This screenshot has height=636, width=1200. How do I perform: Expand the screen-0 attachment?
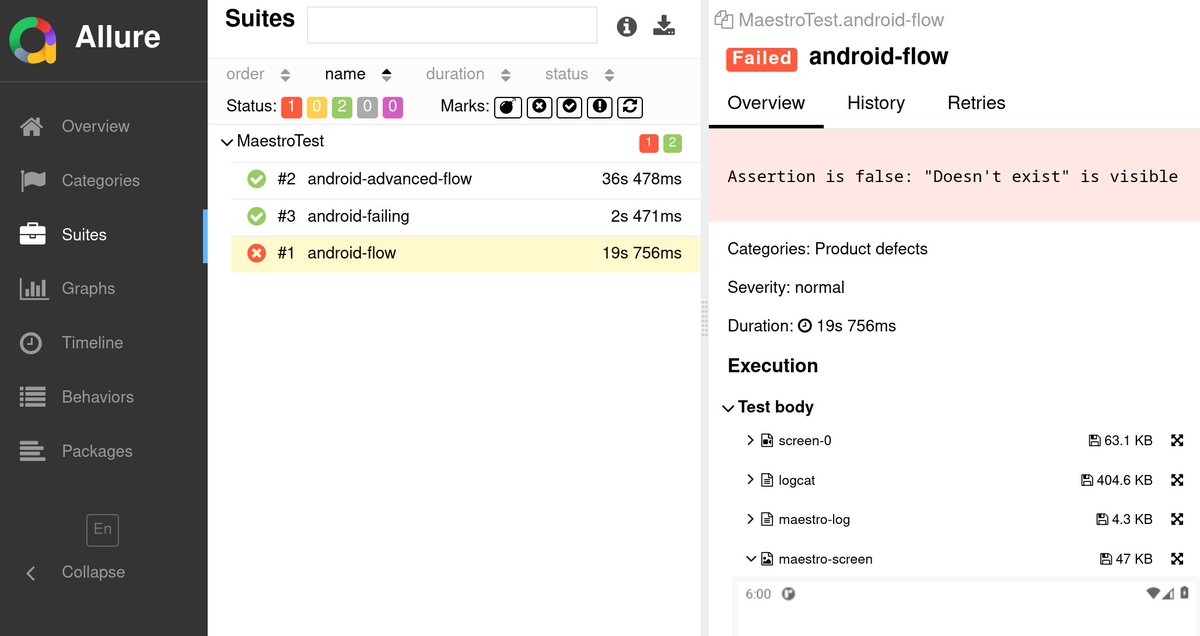pos(750,440)
